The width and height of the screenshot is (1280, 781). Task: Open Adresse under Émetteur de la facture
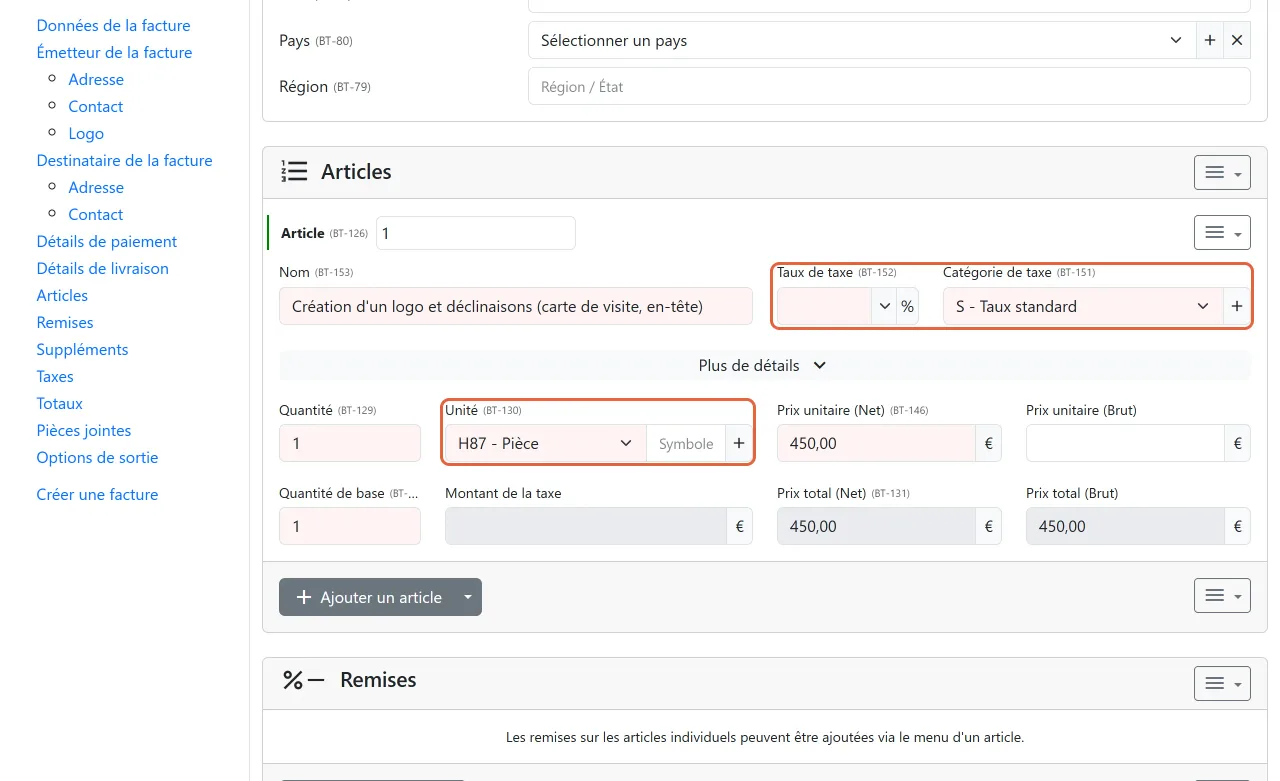tap(96, 79)
